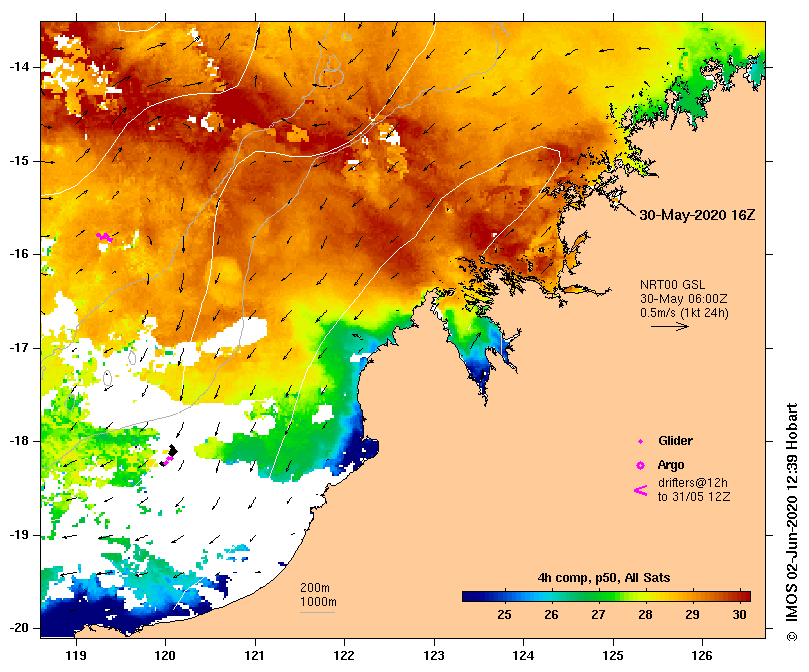Click the colorbar value label '25'
Screen dimensions: 809x672
(x=505, y=615)
